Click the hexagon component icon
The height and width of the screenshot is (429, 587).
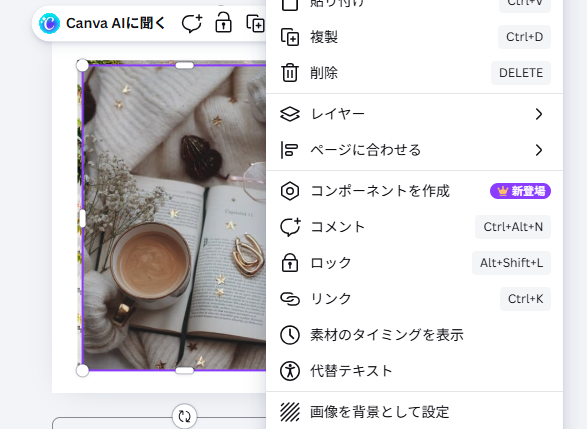(x=290, y=191)
